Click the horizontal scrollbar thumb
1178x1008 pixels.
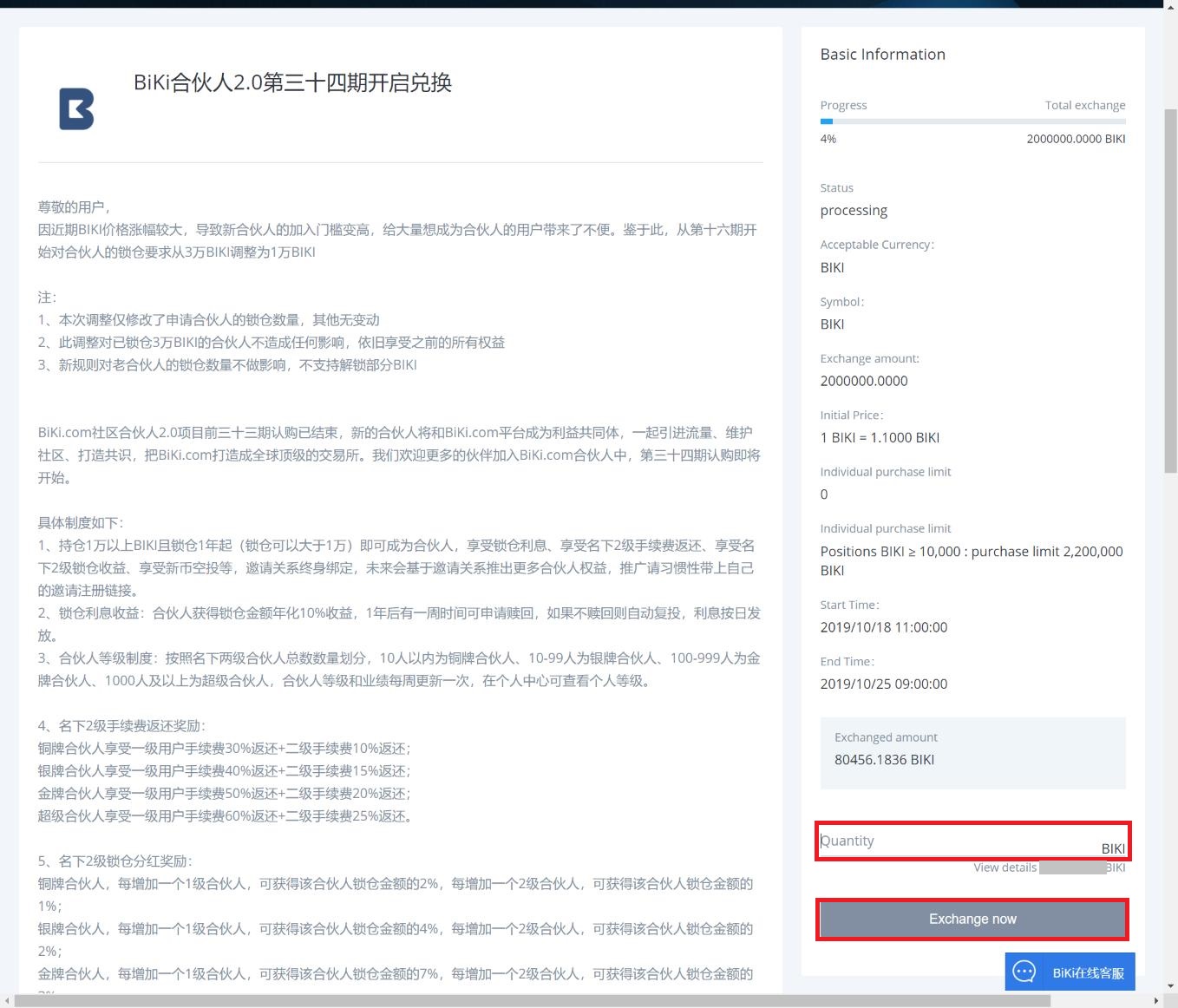[x=532, y=1001]
